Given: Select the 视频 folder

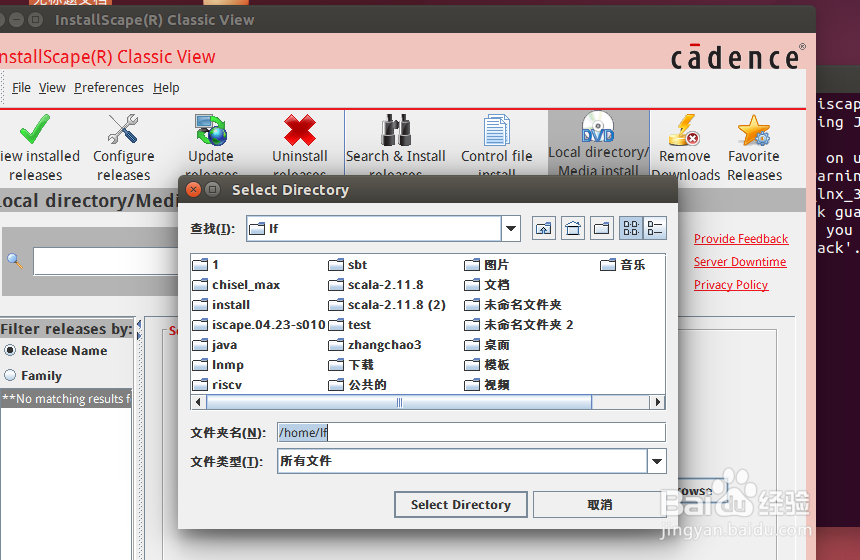Looking at the screenshot, I should coord(486,384).
